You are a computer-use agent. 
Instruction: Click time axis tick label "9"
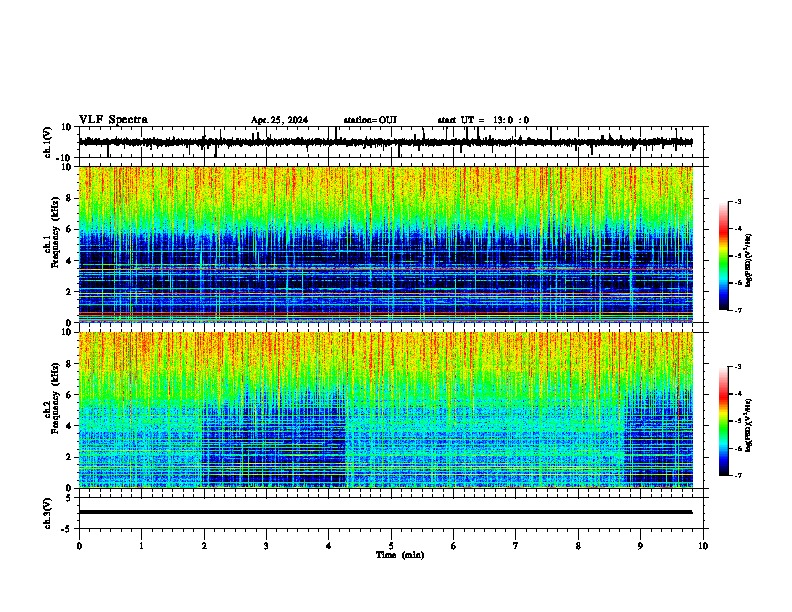[640, 546]
